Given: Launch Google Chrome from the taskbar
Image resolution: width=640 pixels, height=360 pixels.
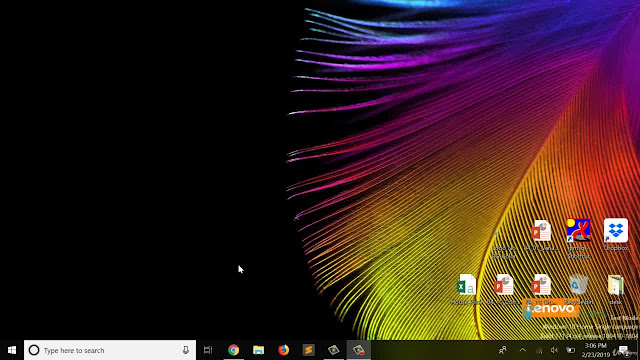Looking at the screenshot, I should pos(233,350).
